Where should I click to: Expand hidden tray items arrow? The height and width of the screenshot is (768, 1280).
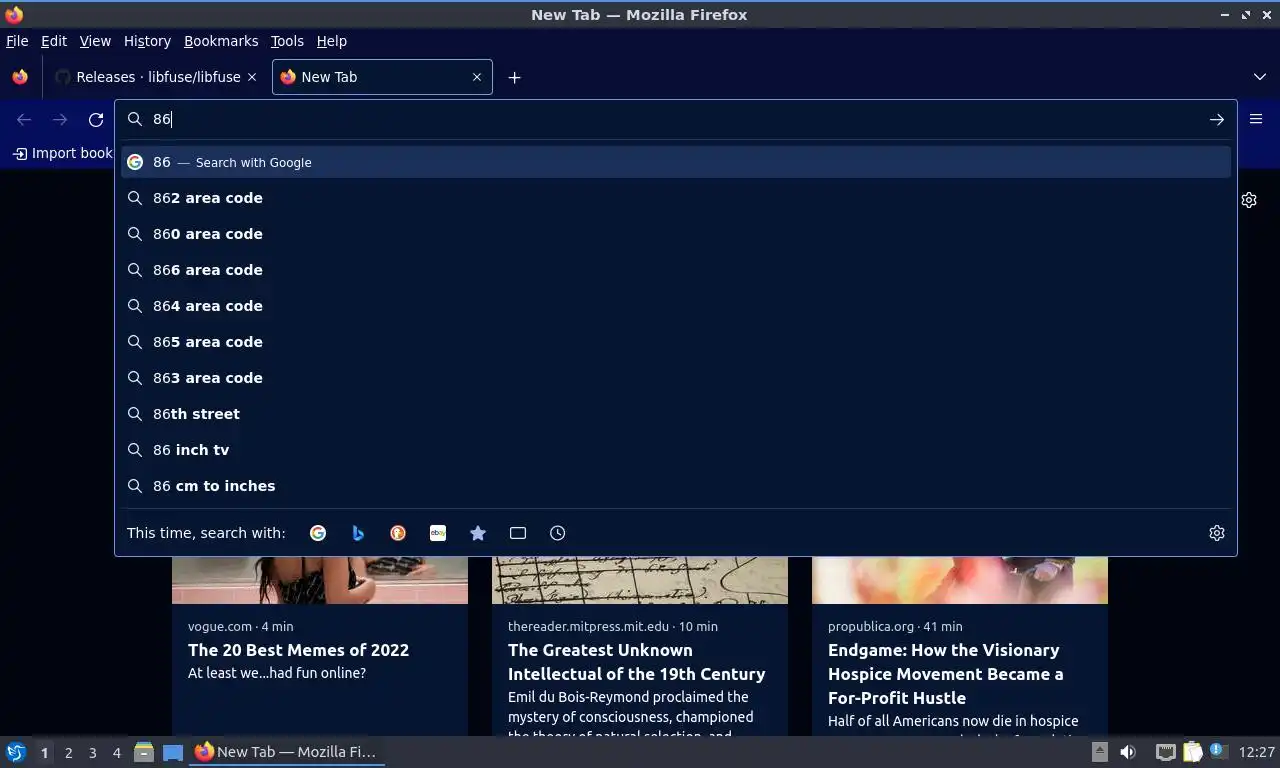(1099, 752)
